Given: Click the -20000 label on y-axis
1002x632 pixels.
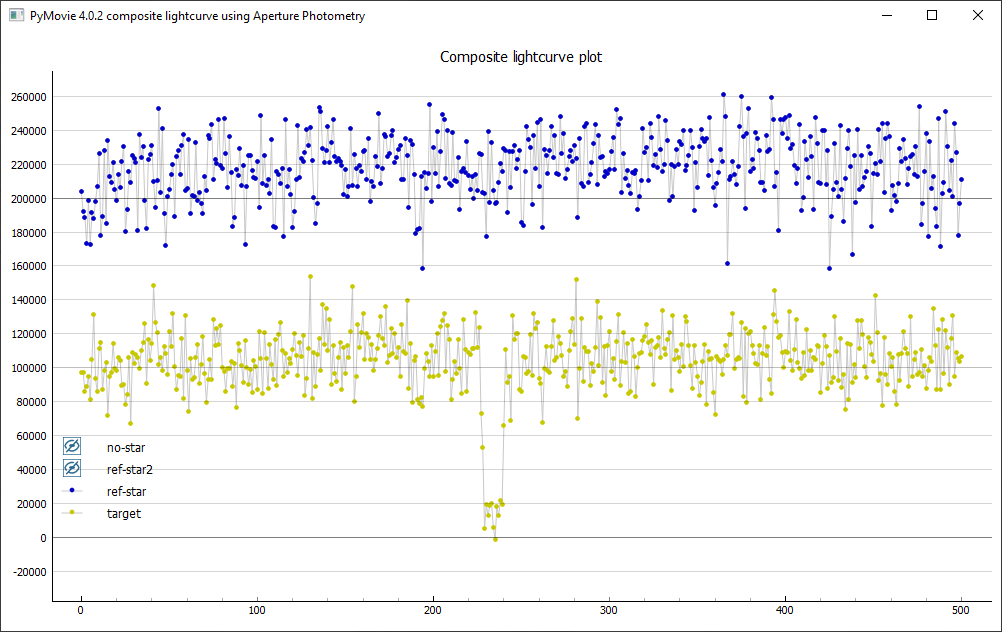Looking at the screenshot, I should (x=28, y=572).
